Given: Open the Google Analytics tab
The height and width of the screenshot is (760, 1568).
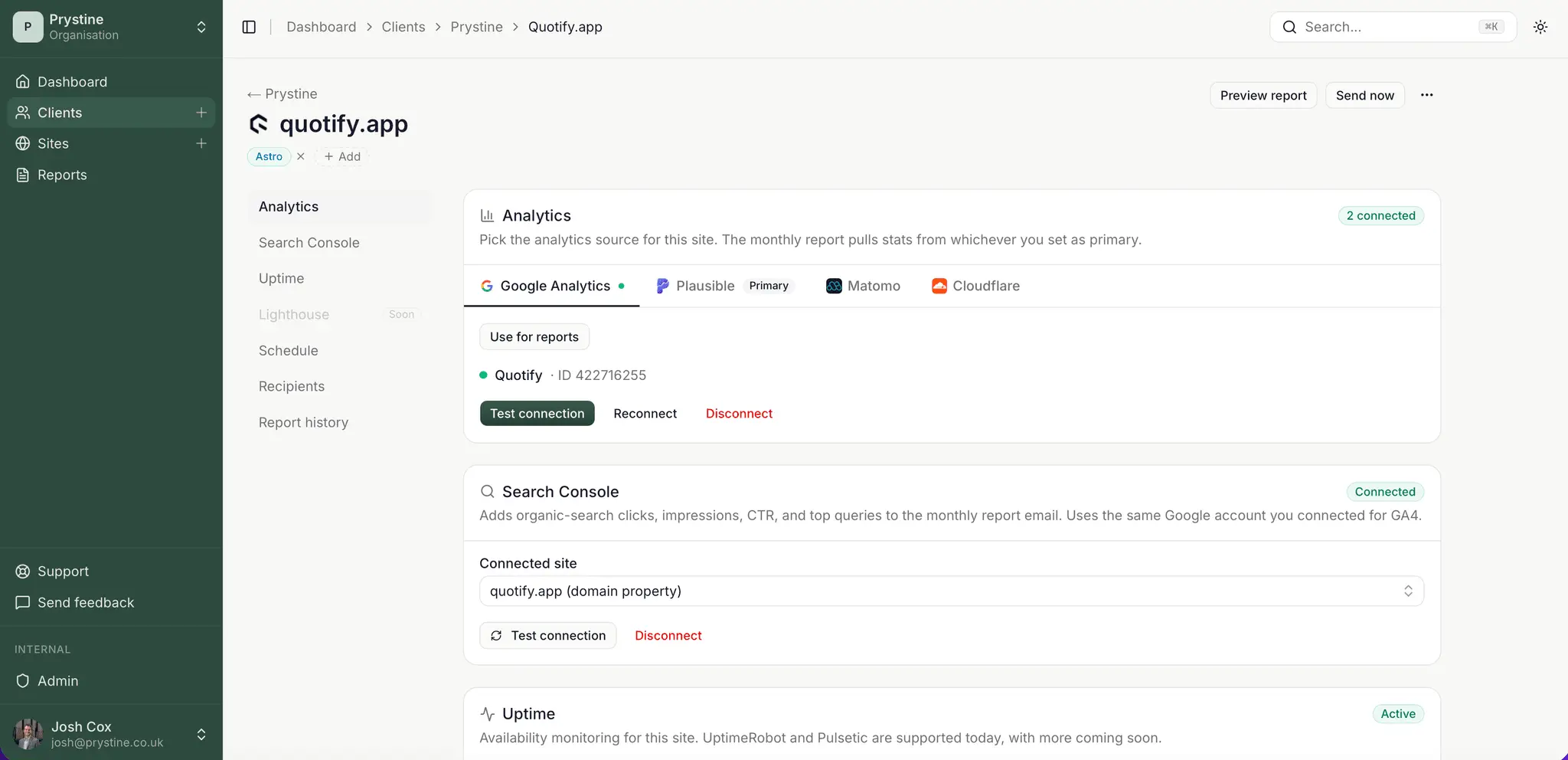Looking at the screenshot, I should [551, 286].
